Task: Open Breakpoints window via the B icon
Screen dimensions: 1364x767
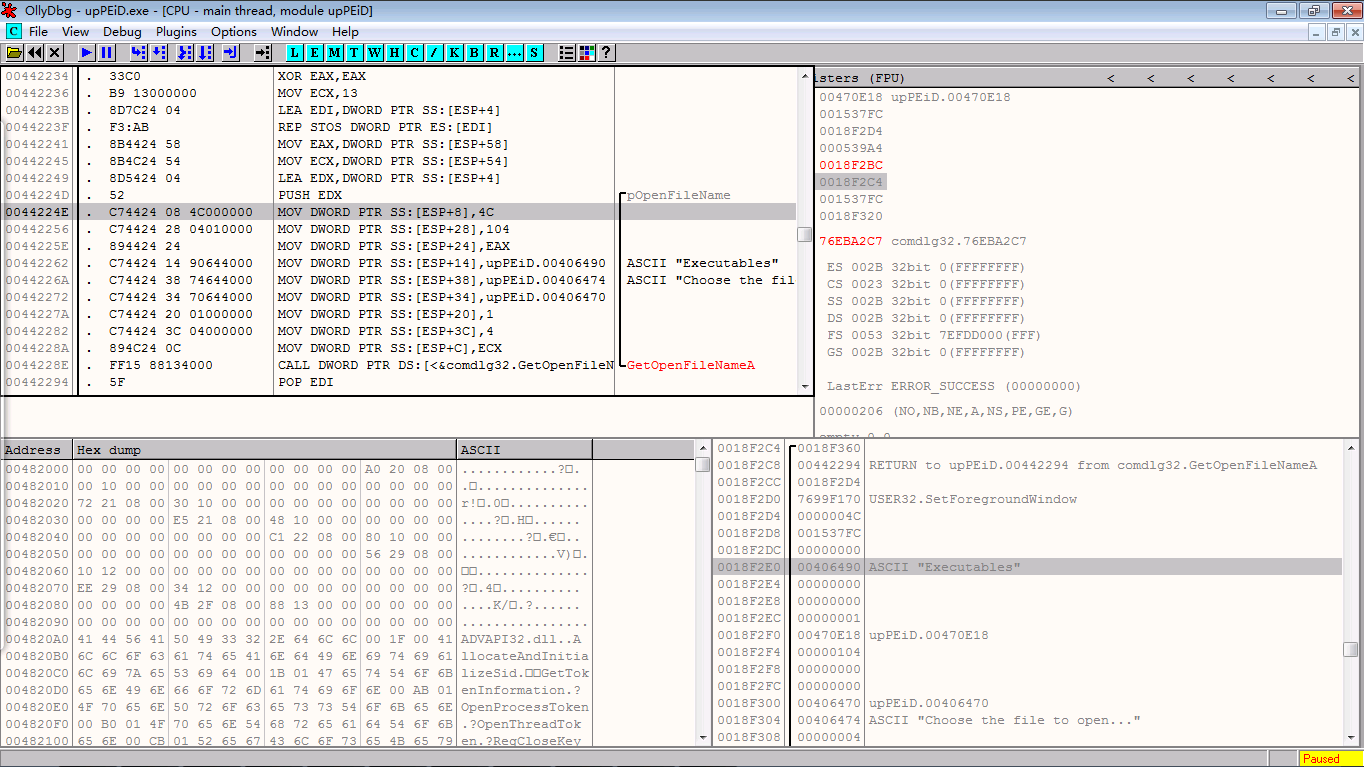Action: tap(475, 52)
